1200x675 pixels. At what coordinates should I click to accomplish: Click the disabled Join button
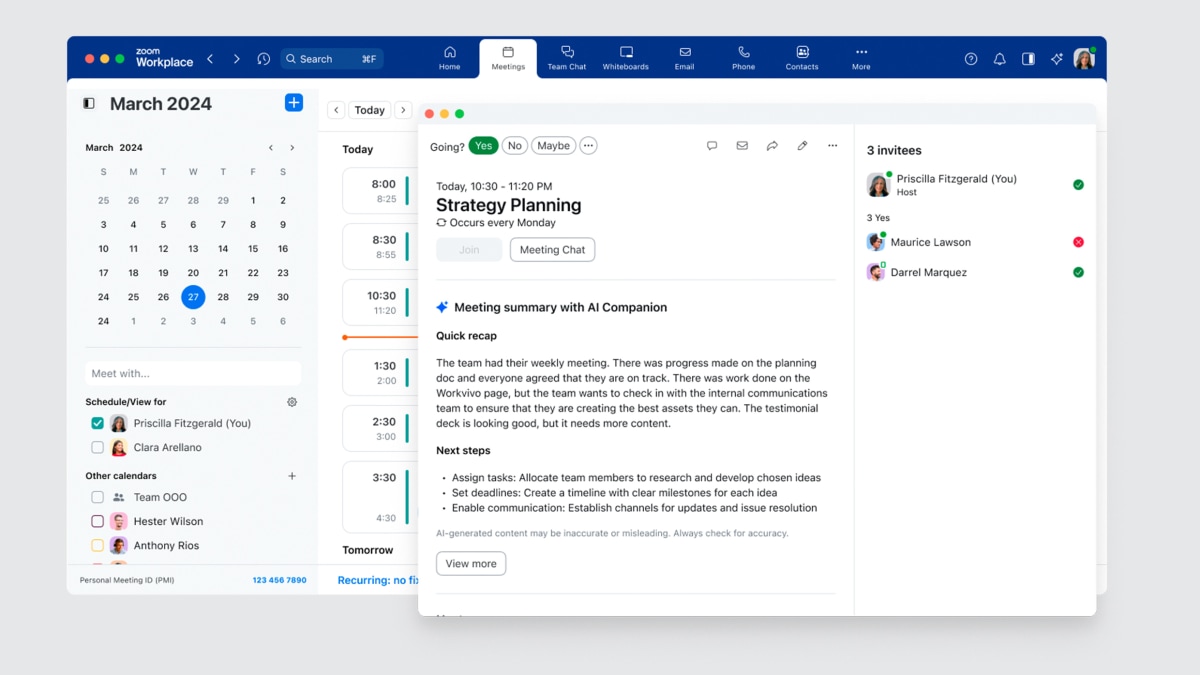point(469,250)
